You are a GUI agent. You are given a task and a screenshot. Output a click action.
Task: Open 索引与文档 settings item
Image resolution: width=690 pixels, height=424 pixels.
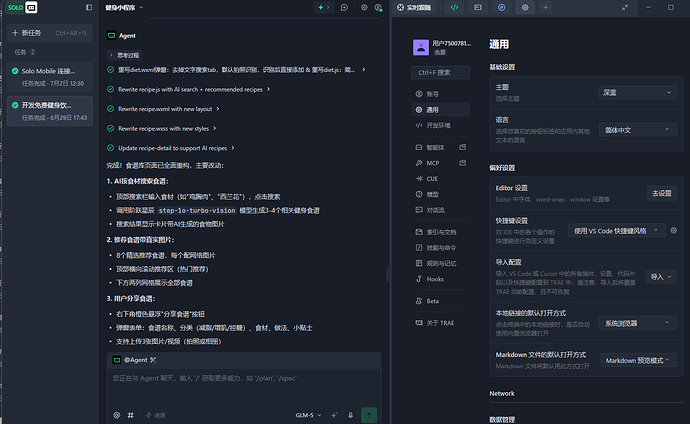click(440, 232)
